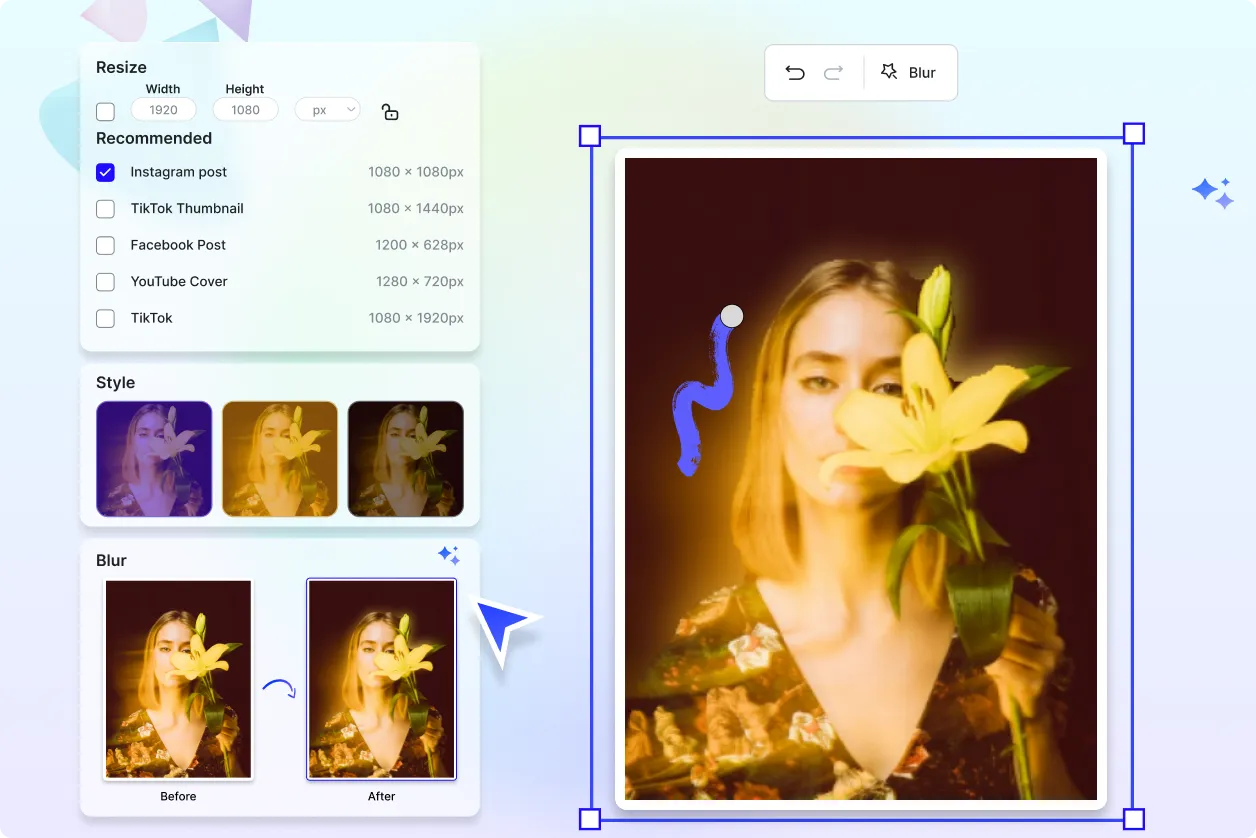Tick the YouTube Cover checkbox

[105, 282]
